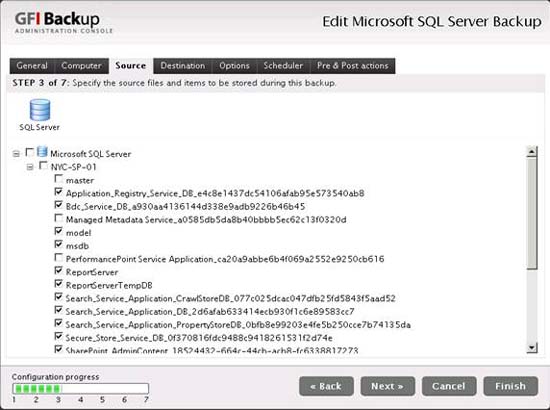Check the PerformancePoint Service Application checkbox
The width and height of the screenshot is (550, 410).
[x=59, y=257]
